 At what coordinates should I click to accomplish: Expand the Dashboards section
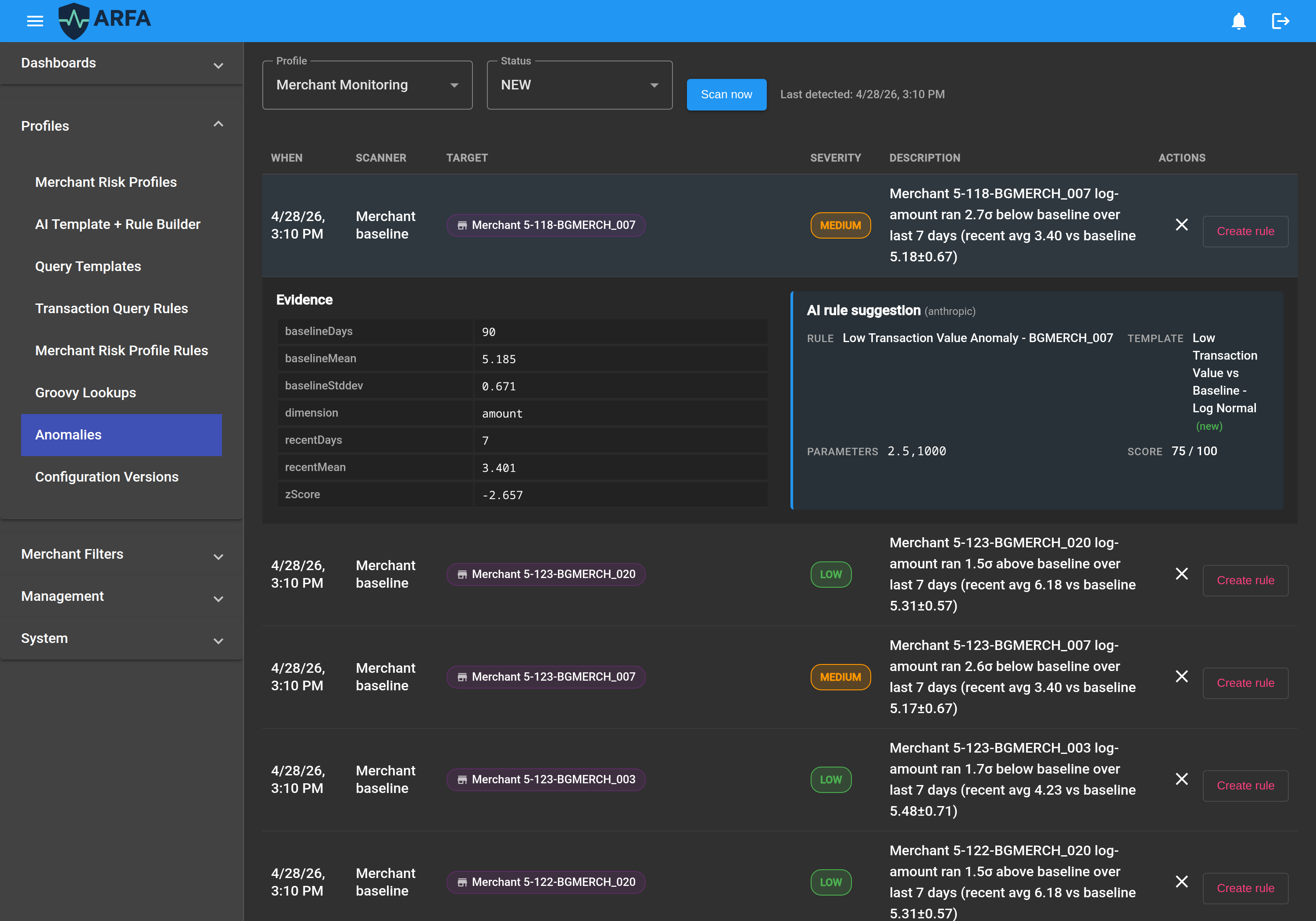(122, 63)
